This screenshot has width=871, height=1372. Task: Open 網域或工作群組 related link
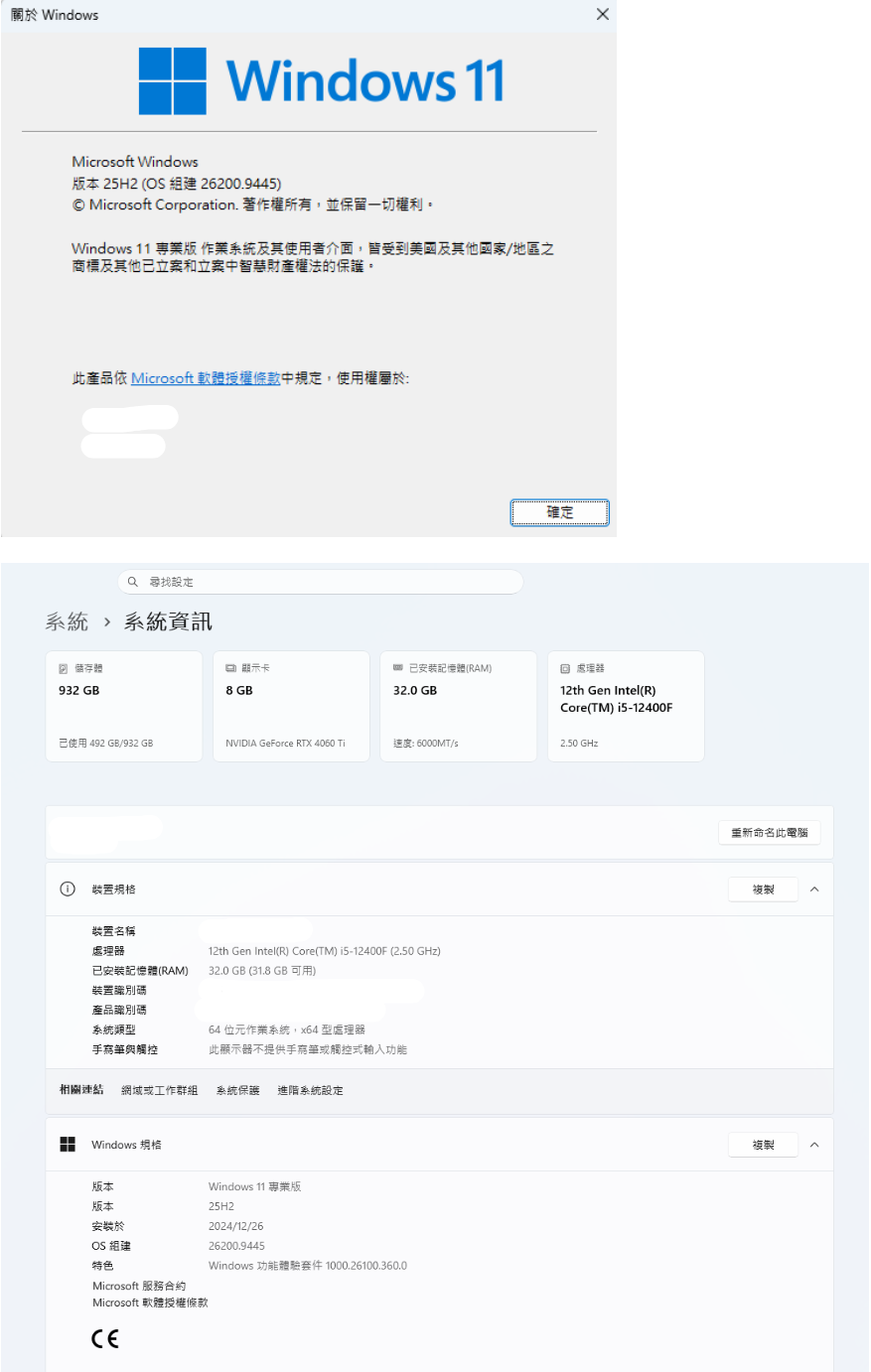point(160,1090)
